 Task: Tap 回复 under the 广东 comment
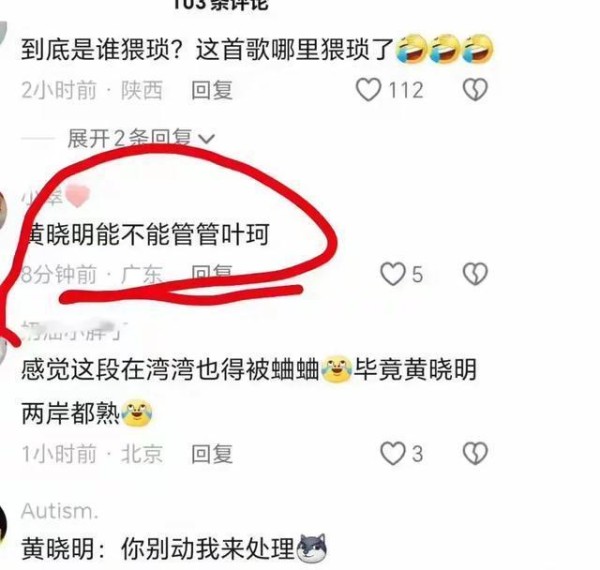pos(212,272)
